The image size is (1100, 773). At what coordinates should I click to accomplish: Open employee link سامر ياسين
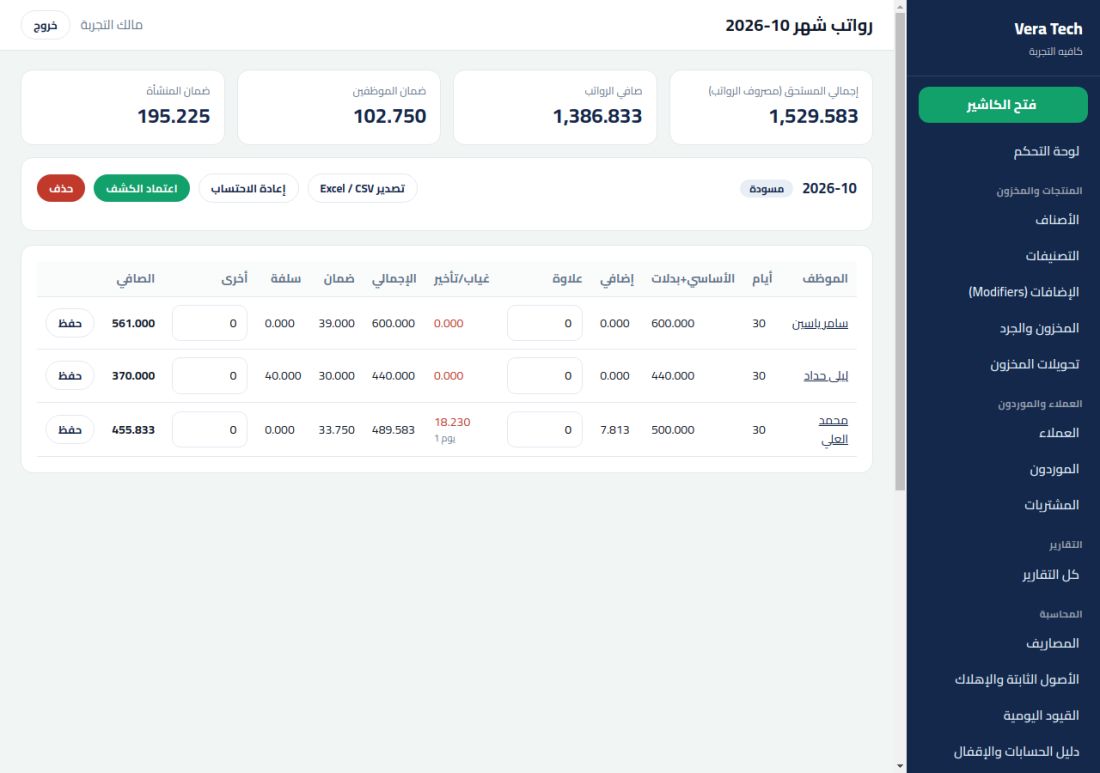pos(820,323)
